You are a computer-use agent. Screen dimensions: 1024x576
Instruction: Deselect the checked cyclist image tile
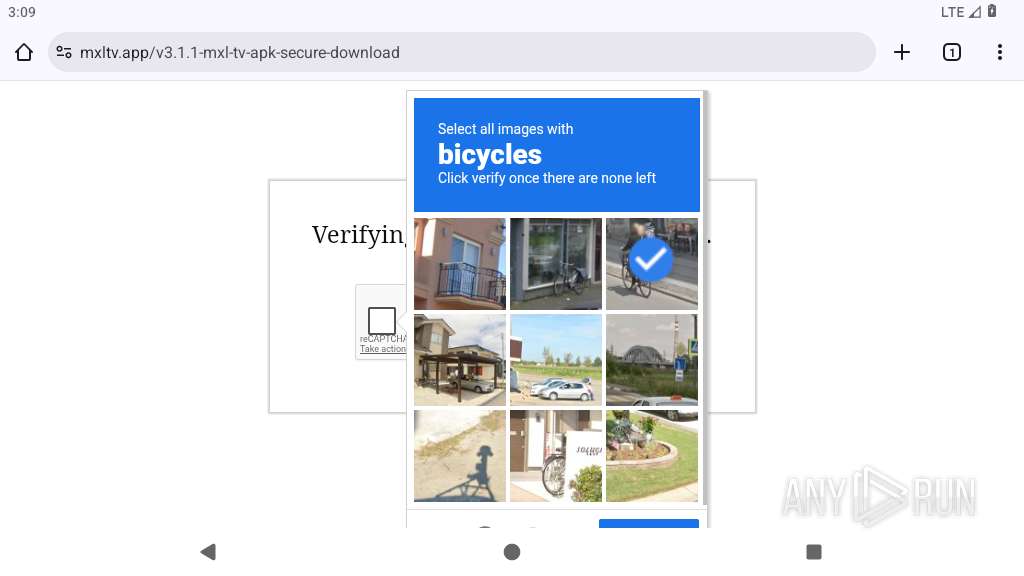[652, 264]
